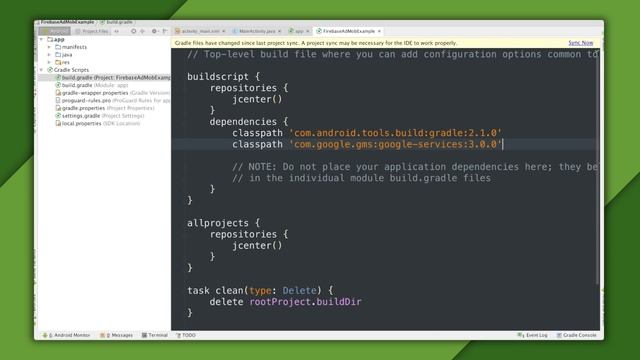Click 'rootProject.buildDir' in the editor
This screenshot has width=640, height=360.
305,302
